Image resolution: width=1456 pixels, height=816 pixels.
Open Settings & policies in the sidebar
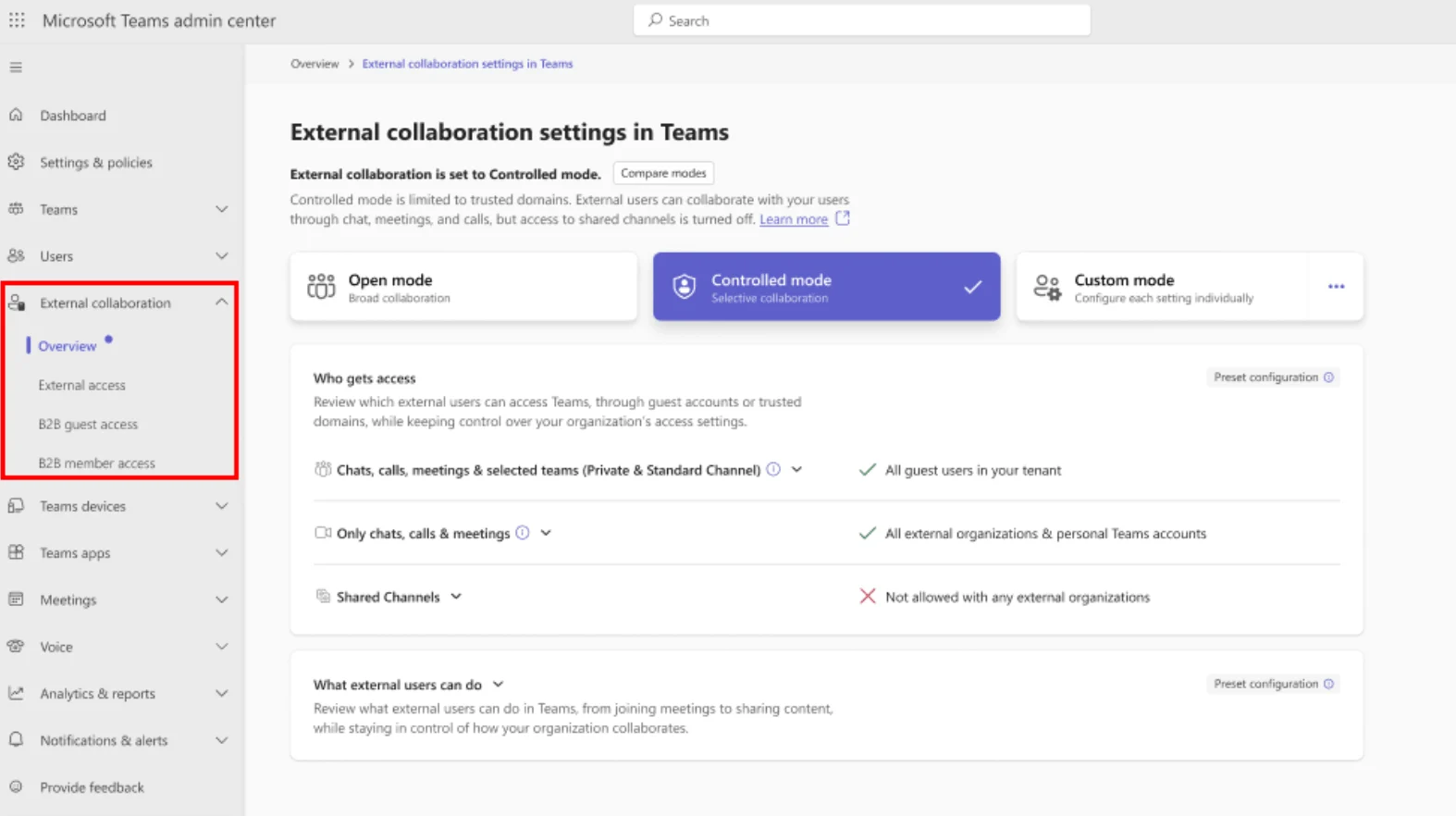(x=96, y=162)
